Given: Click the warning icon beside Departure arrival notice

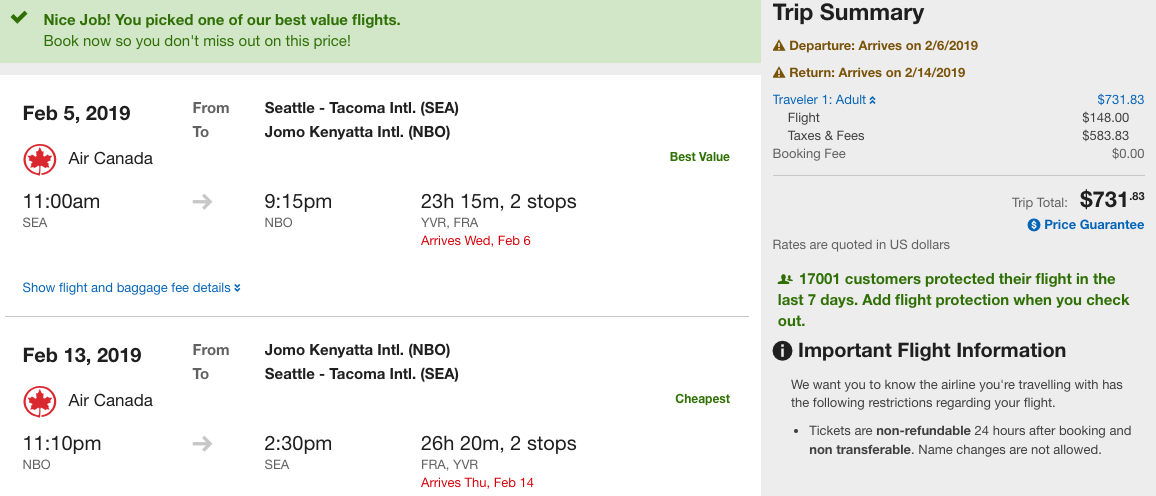Looking at the screenshot, I should tap(779, 46).
